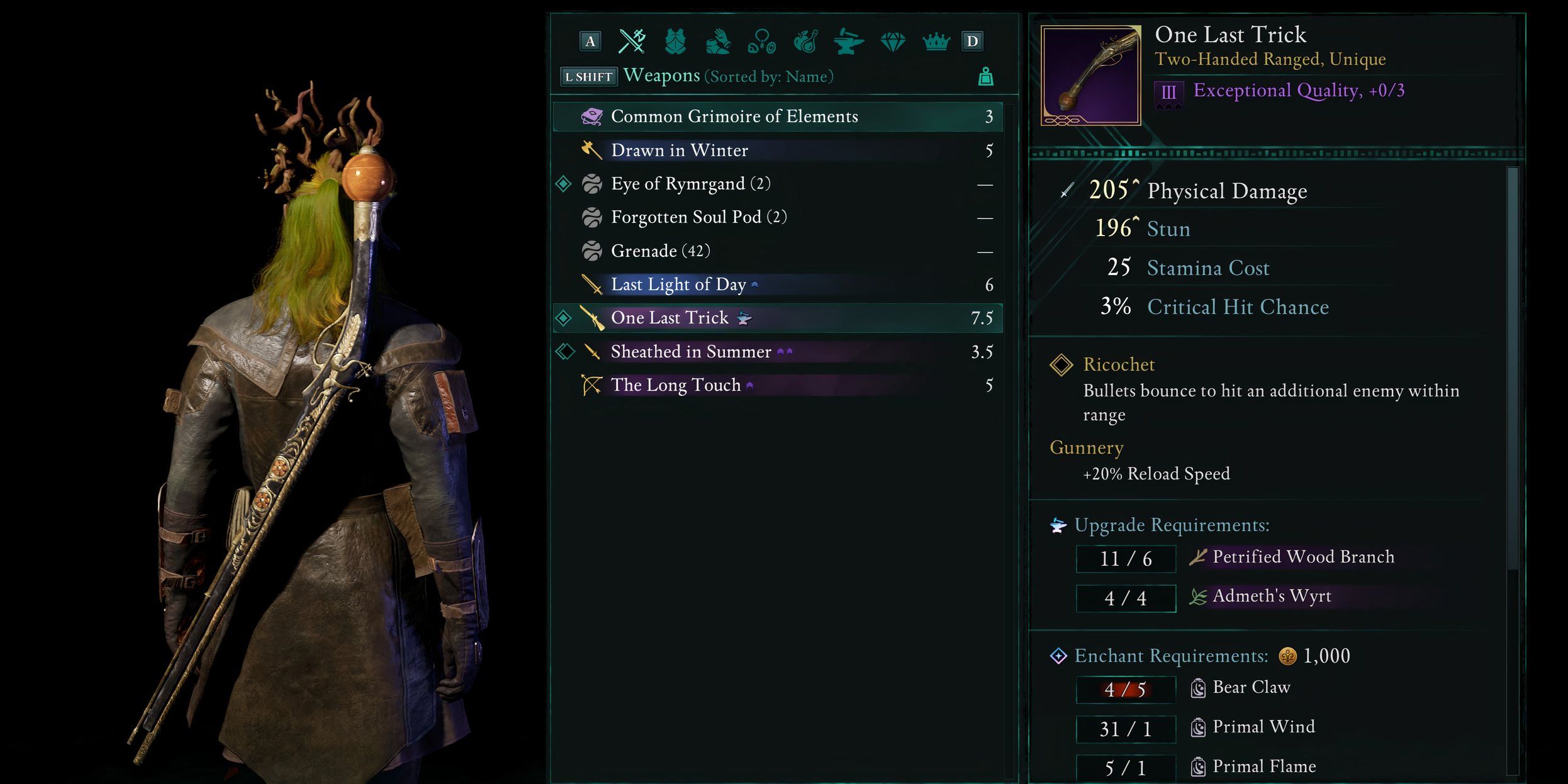
Task: Open the crafting anvil materials category icon
Action: tap(848, 42)
